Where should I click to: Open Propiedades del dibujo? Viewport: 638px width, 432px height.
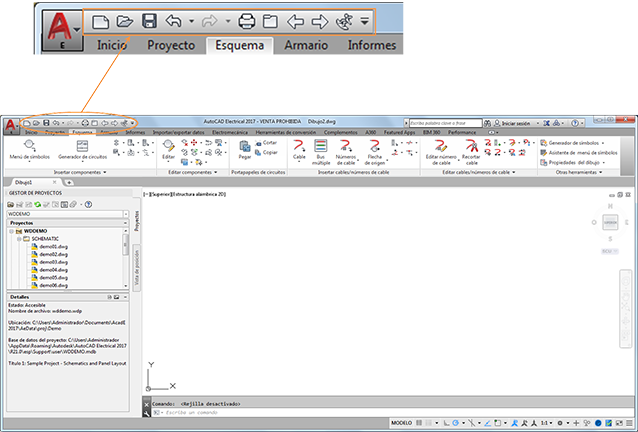coord(572,163)
